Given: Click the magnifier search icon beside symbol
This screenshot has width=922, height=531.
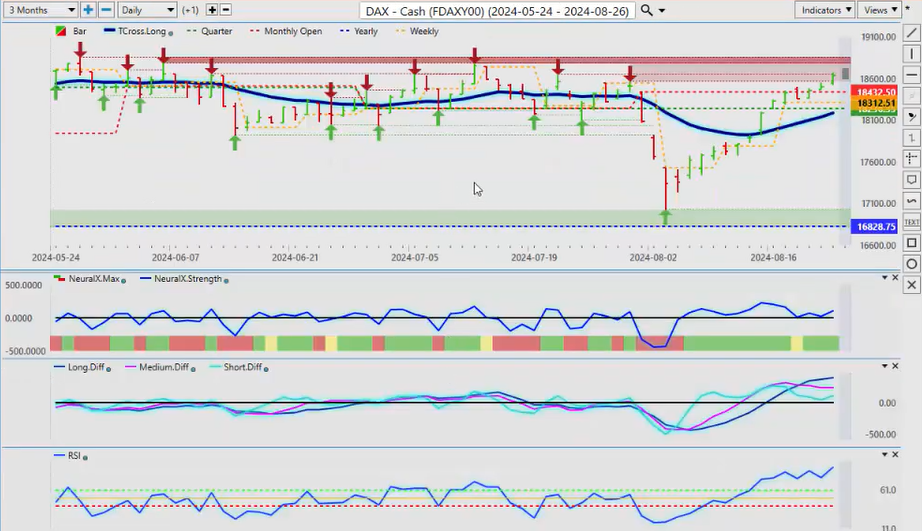Looking at the screenshot, I should click(647, 10).
